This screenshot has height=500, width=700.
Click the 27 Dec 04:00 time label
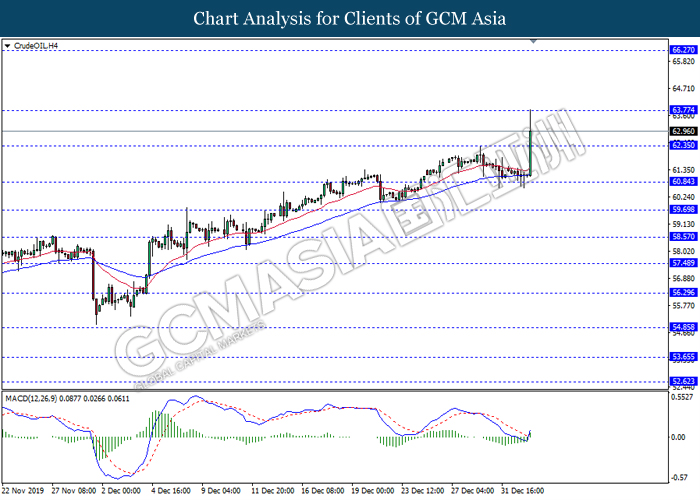coord(473,491)
